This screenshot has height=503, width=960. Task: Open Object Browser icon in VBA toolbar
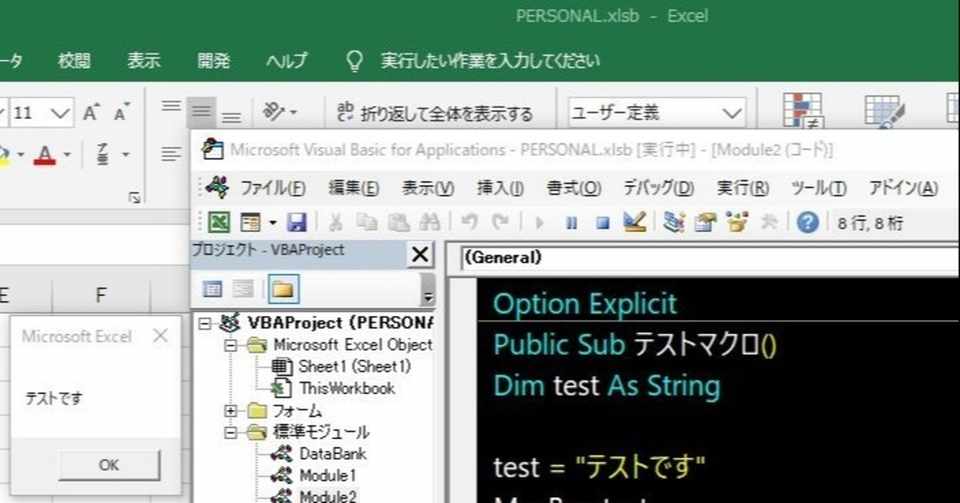coord(737,222)
